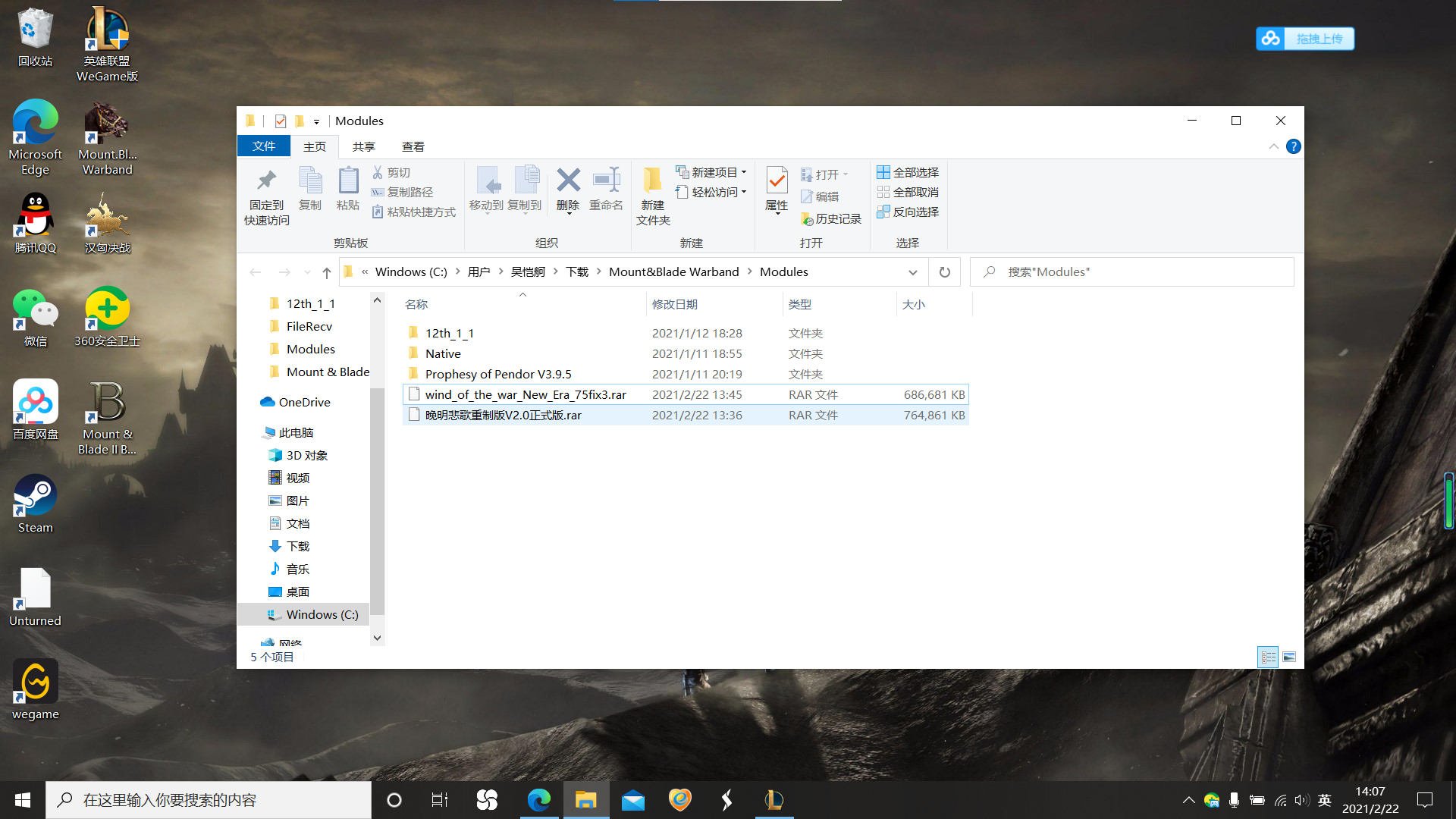Open Mail app from taskbar

coord(632,800)
